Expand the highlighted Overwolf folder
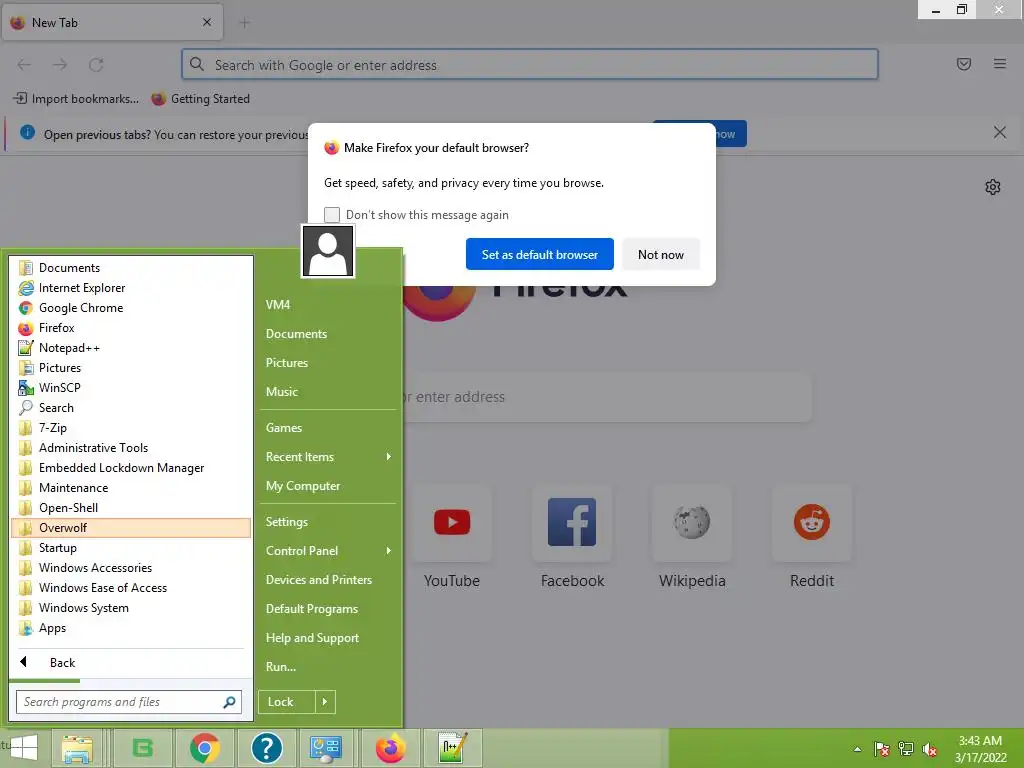Image resolution: width=1024 pixels, height=768 pixels. click(131, 528)
